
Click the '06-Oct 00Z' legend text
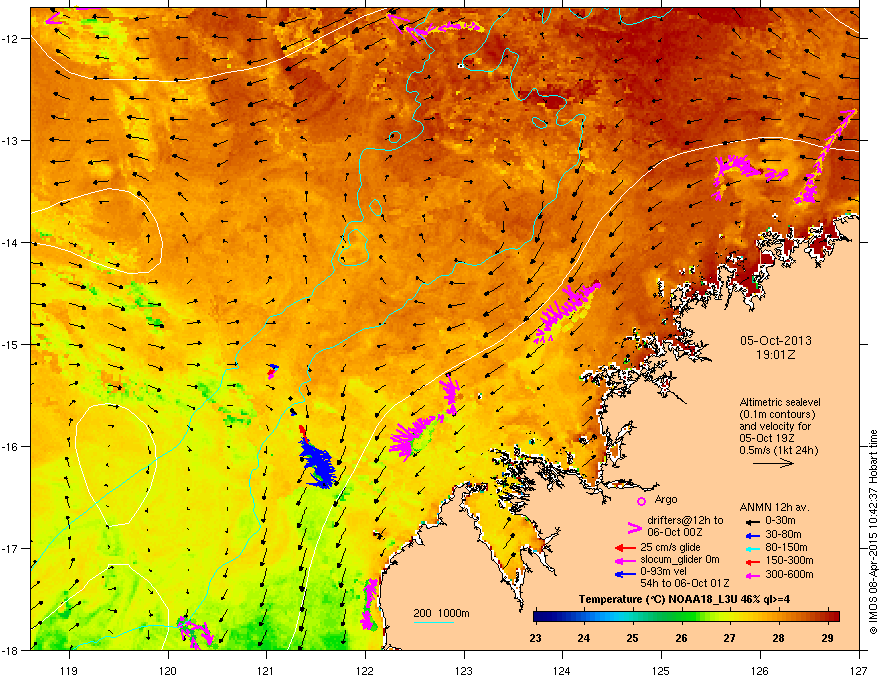click(675, 532)
